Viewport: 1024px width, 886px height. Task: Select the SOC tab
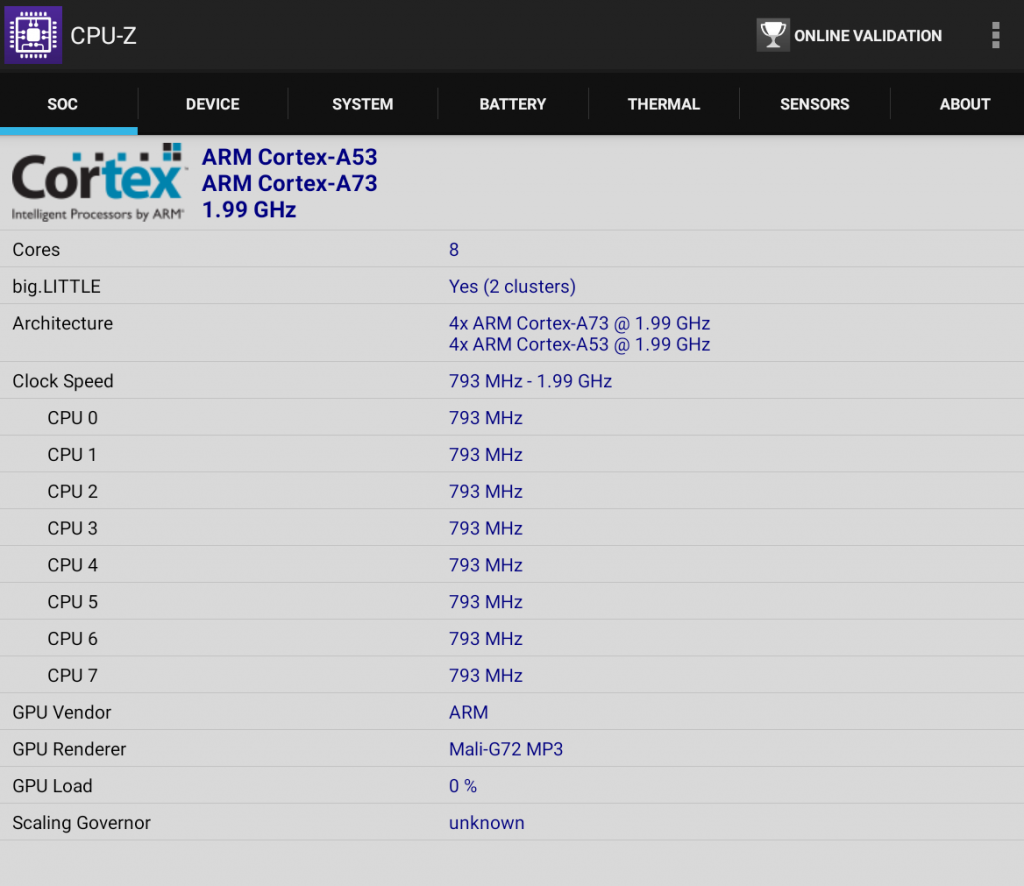63,104
